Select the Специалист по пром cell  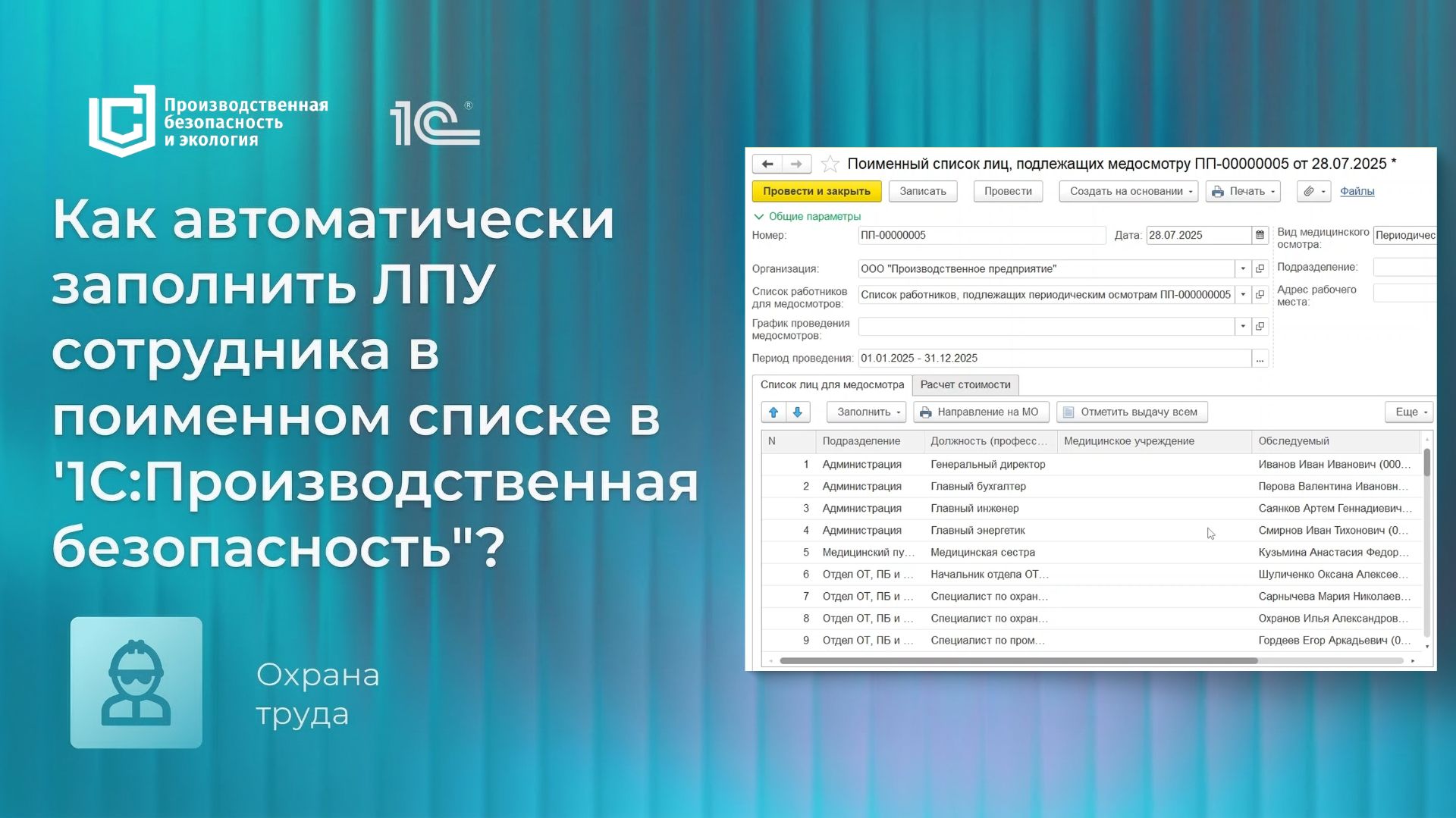[990, 640]
